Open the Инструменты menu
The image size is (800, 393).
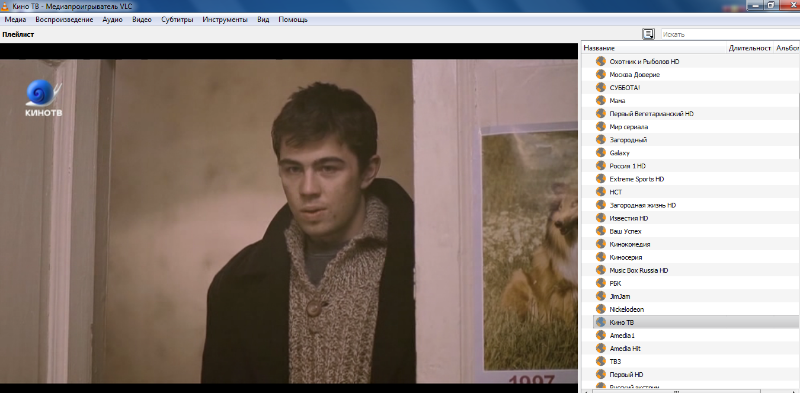click(225, 20)
